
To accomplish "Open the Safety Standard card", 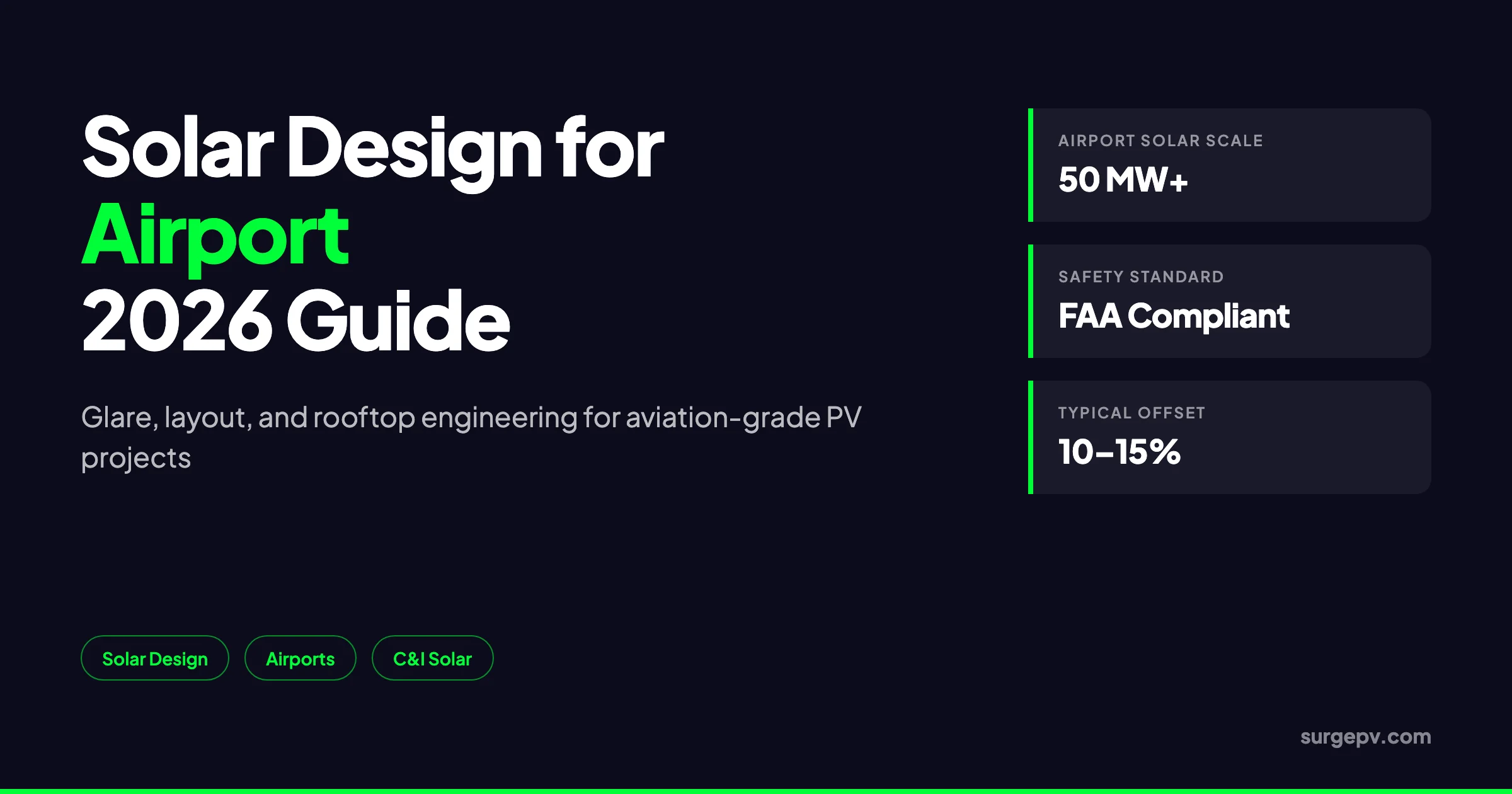I will [x=1230, y=301].
